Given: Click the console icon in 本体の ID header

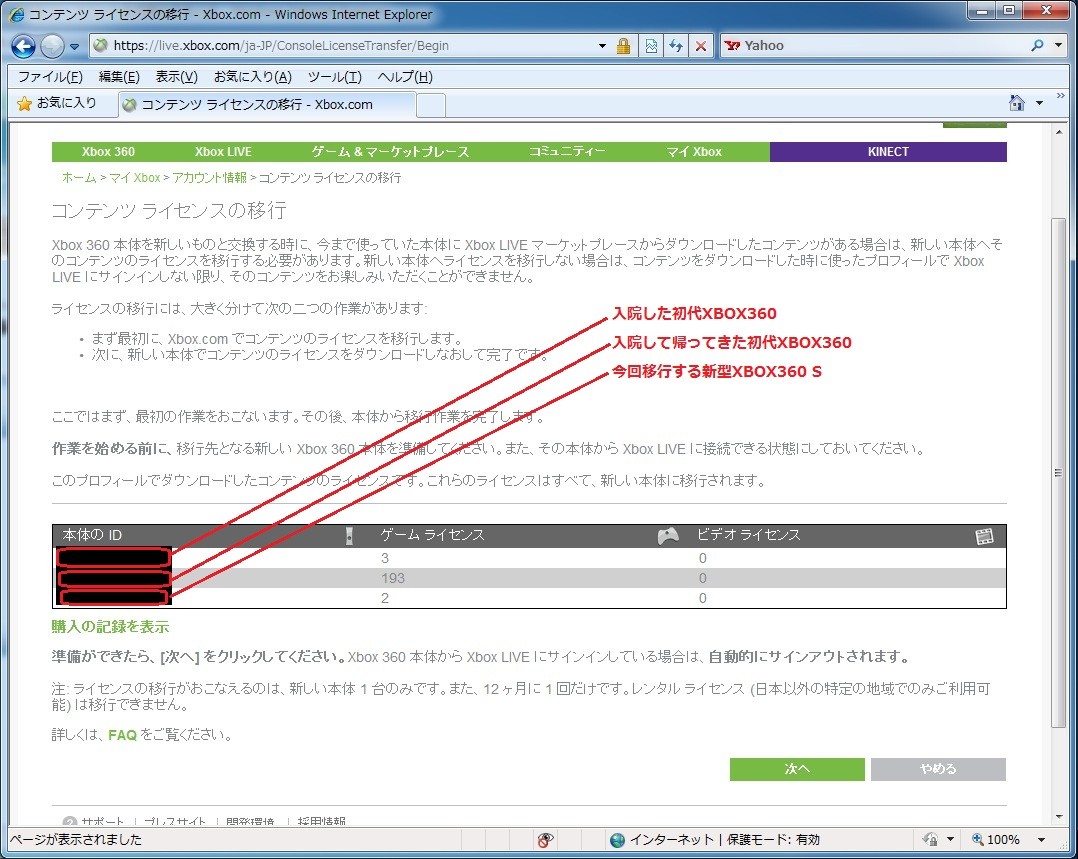Looking at the screenshot, I should click(x=349, y=536).
